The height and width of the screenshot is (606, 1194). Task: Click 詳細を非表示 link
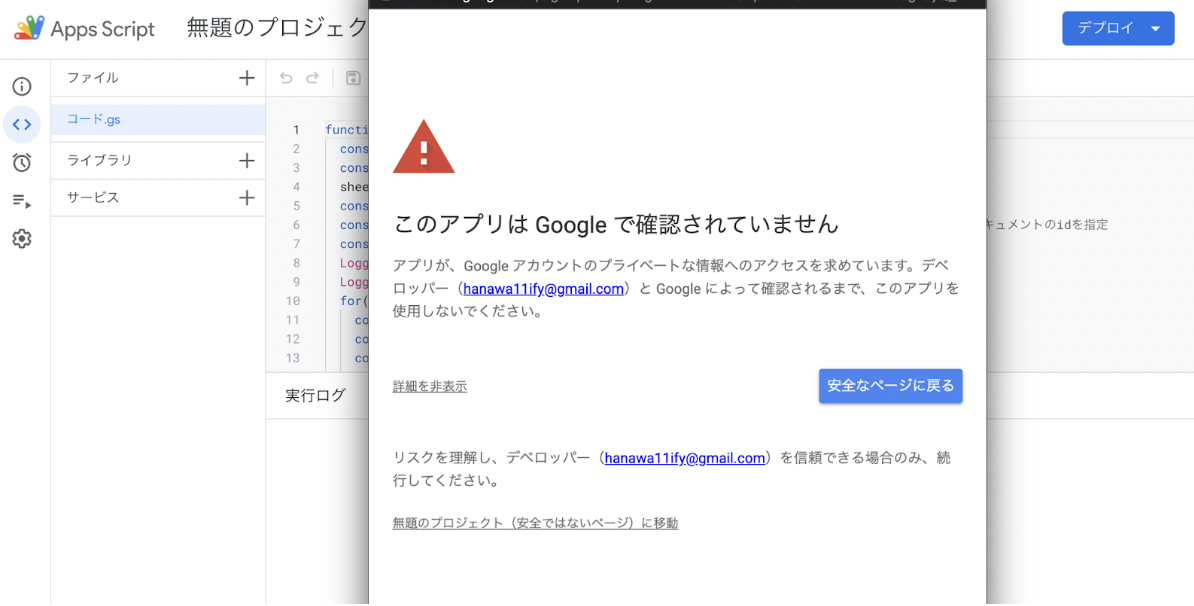pyautogui.click(x=430, y=387)
